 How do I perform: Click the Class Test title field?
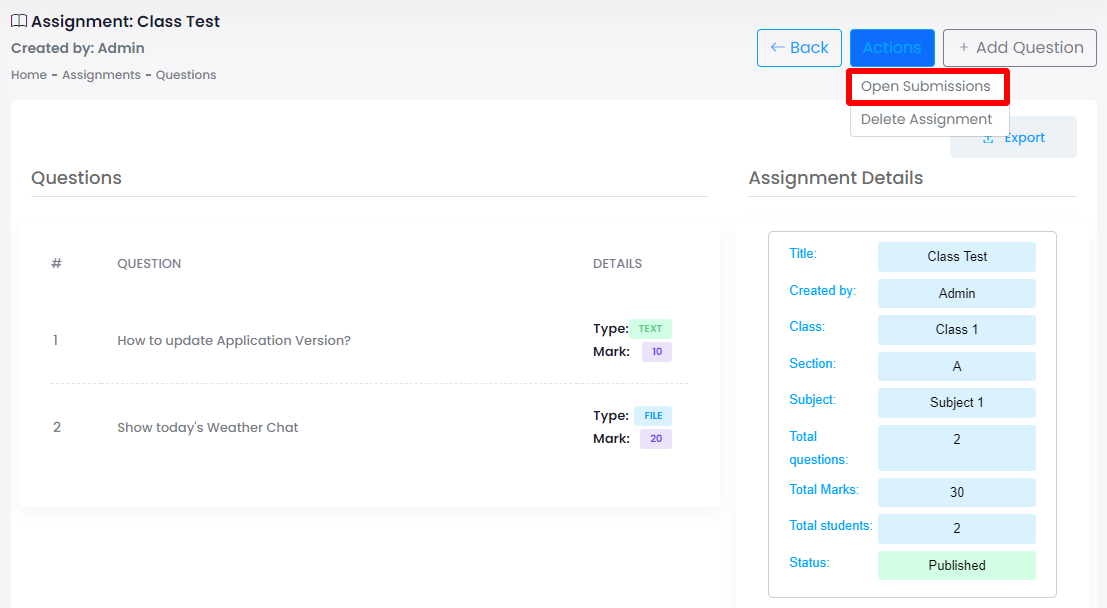click(957, 256)
